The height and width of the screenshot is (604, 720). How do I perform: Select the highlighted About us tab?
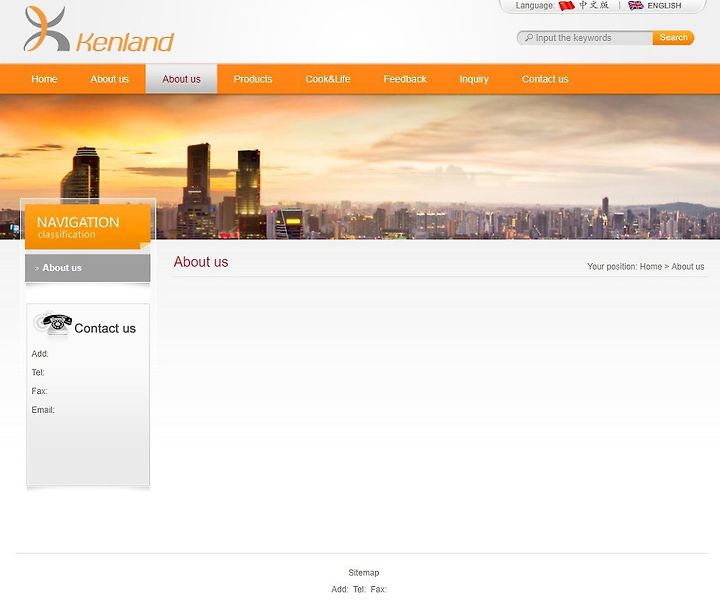[181, 79]
